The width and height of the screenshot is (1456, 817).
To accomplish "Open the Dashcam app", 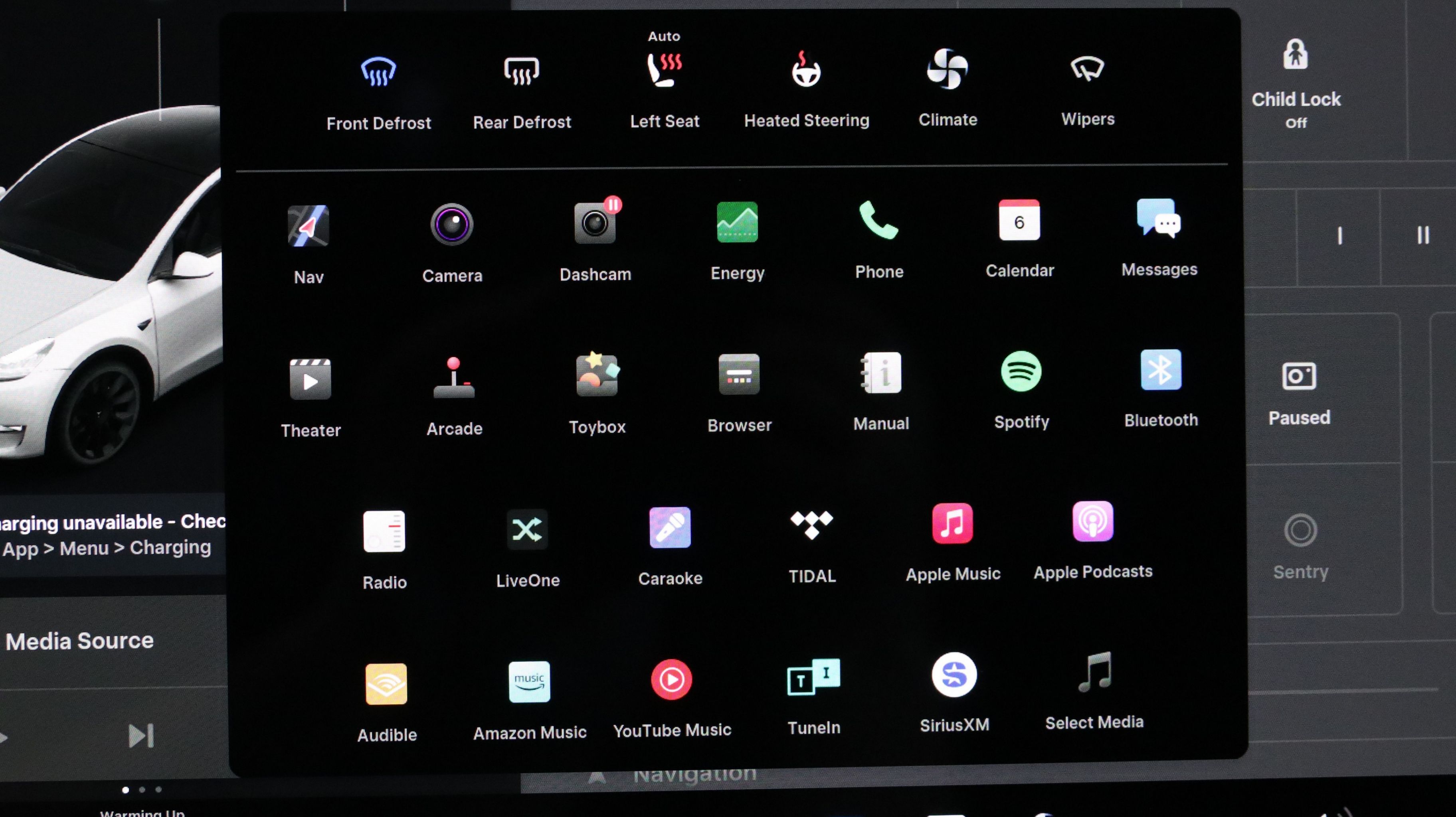I will click(x=595, y=224).
